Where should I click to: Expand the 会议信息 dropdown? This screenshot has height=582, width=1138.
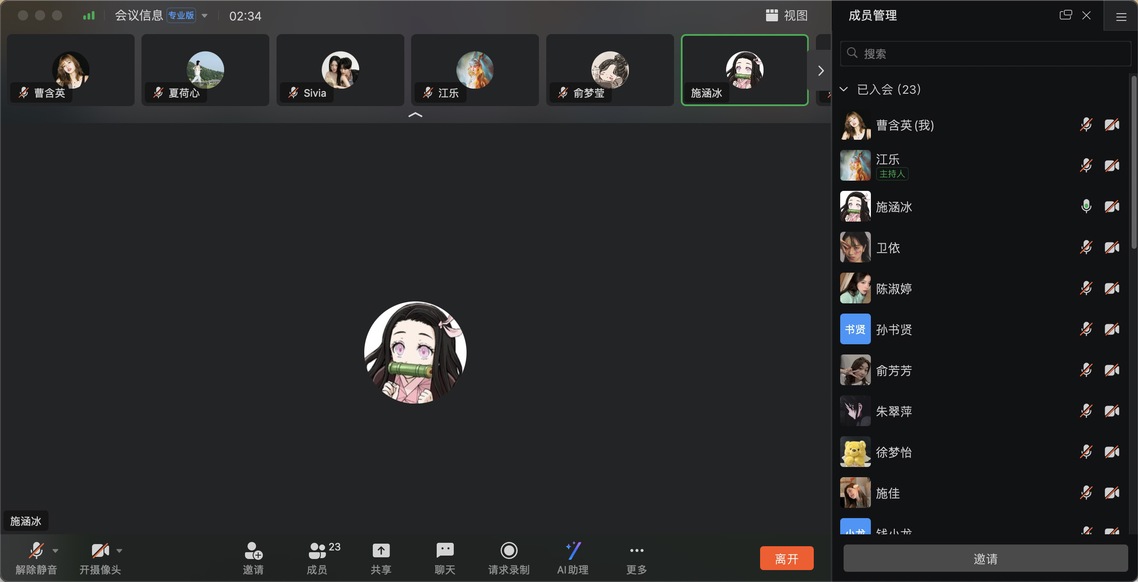point(205,16)
